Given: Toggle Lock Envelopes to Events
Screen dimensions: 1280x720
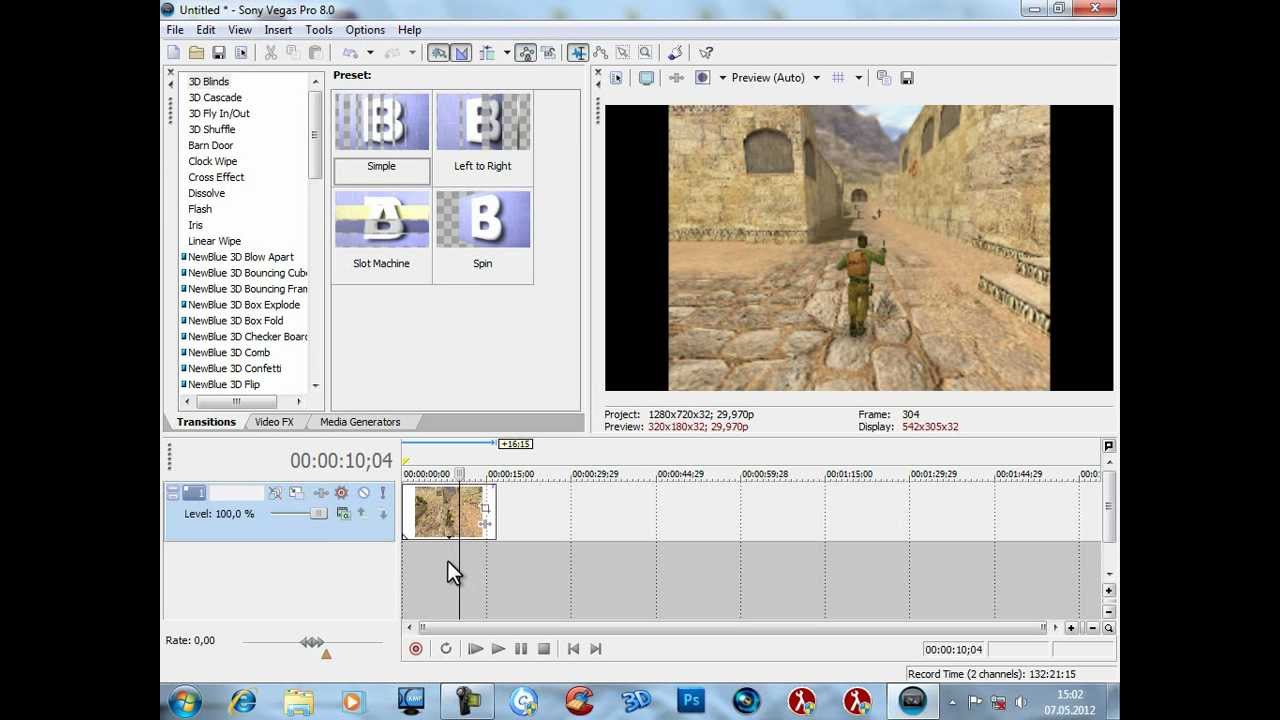Looking at the screenshot, I should pyautogui.click(x=525, y=53).
